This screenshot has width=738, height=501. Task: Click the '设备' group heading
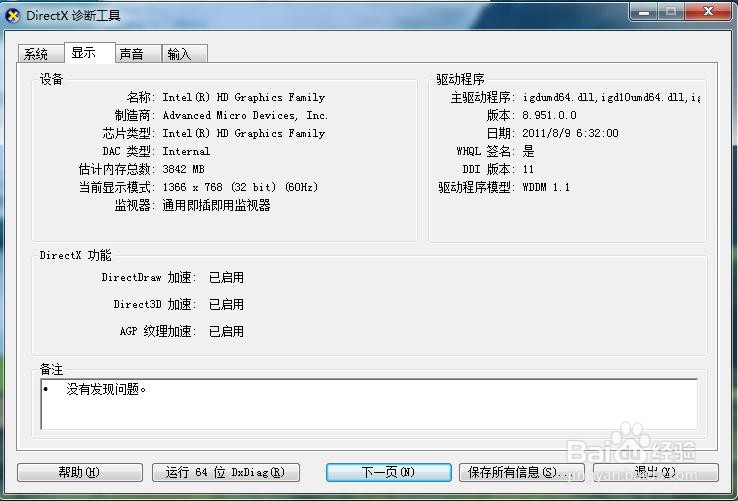click(51, 79)
